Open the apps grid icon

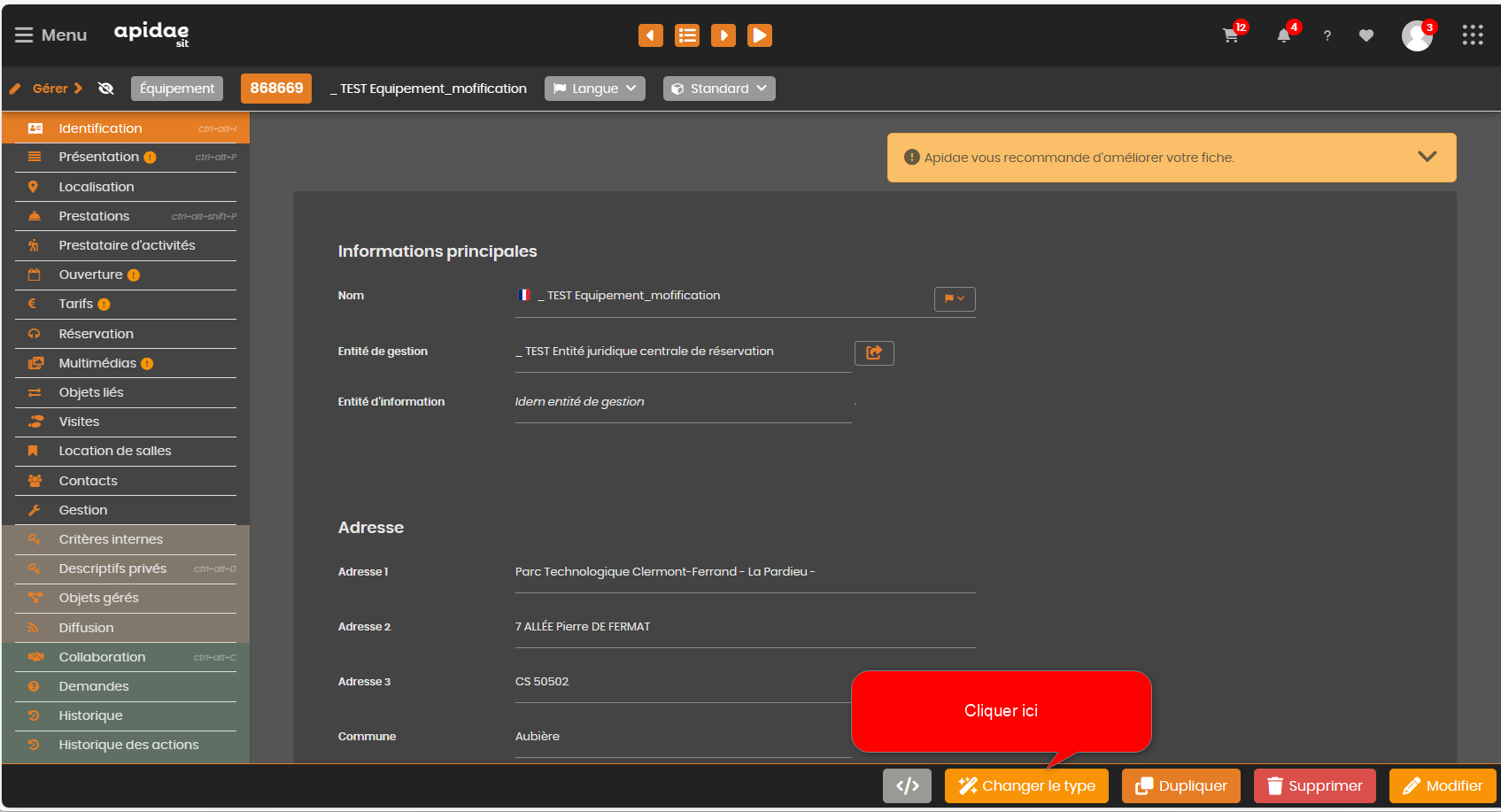pyautogui.click(x=1473, y=35)
